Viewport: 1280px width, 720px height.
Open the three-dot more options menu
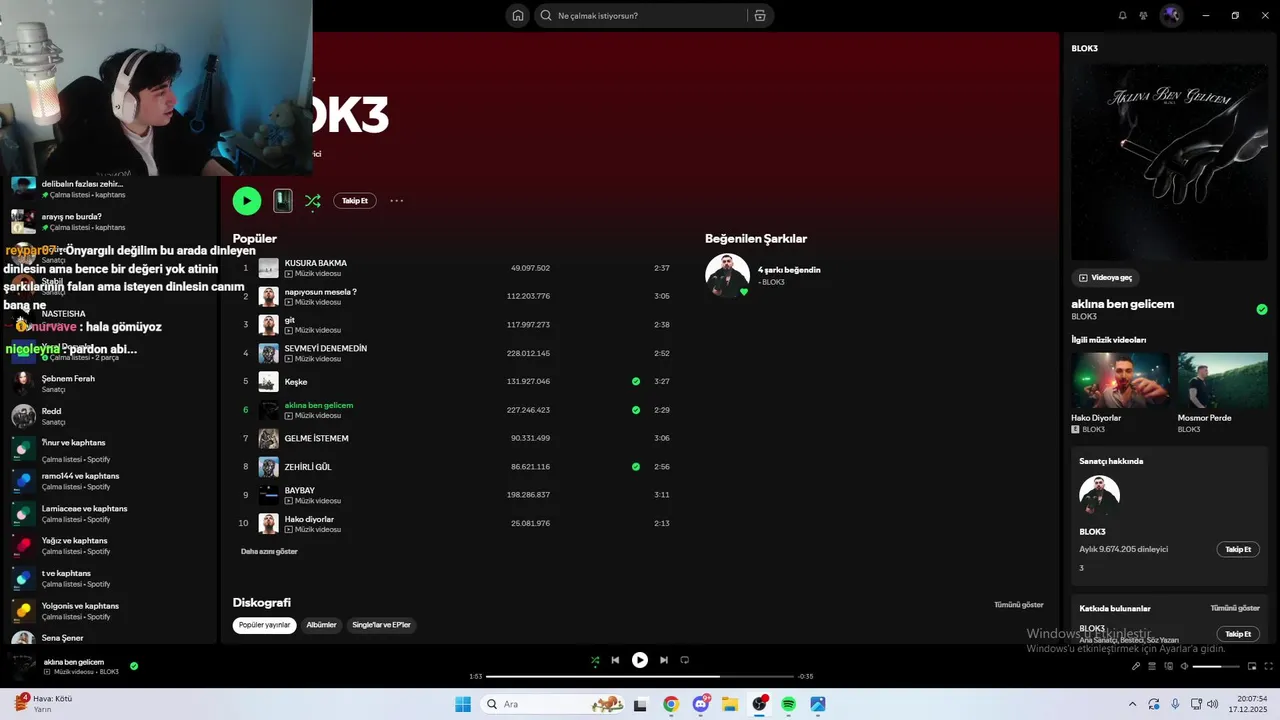[x=397, y=201]
